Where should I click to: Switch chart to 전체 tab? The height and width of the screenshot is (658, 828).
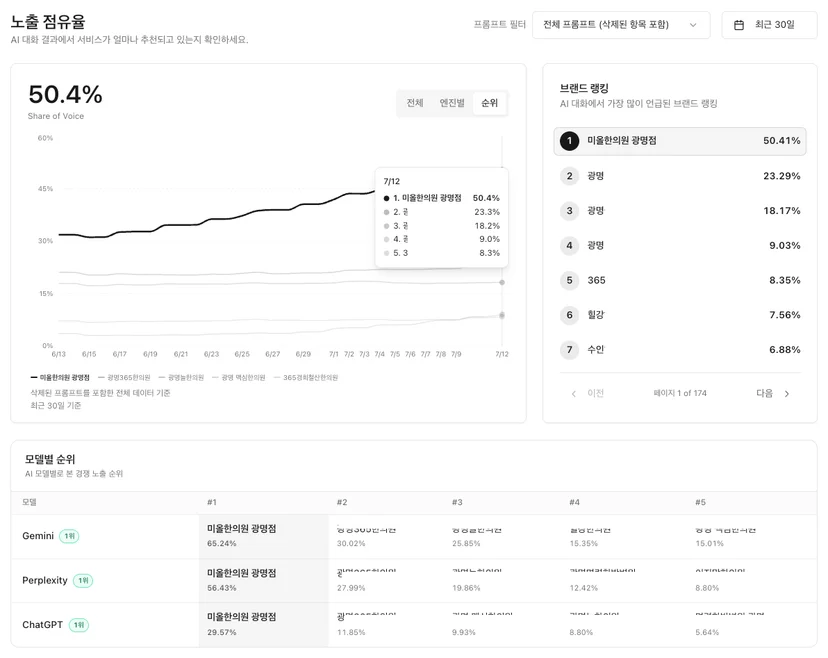pyautogui.click(x=415, y=103)
